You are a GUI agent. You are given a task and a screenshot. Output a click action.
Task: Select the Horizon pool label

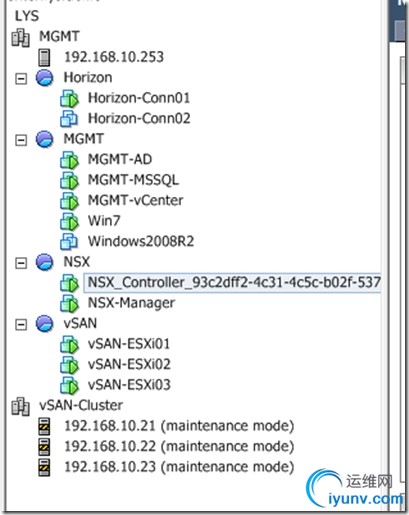(88, 77)
